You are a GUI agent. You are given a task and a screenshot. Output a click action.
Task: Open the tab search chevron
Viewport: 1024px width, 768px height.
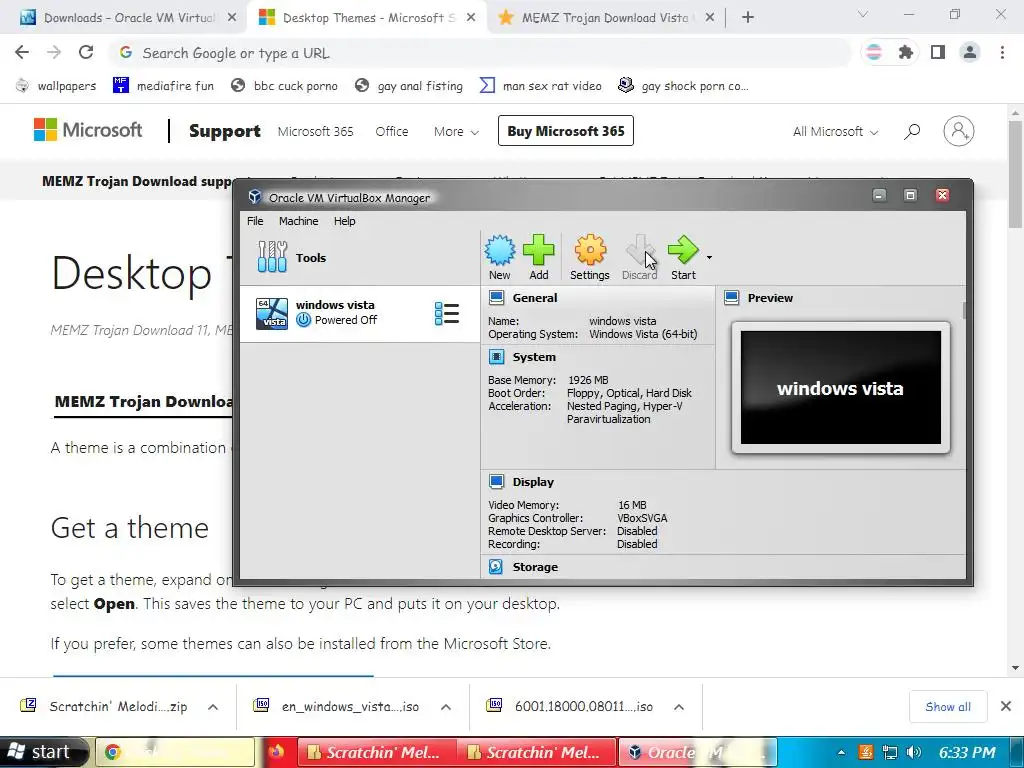863,14
